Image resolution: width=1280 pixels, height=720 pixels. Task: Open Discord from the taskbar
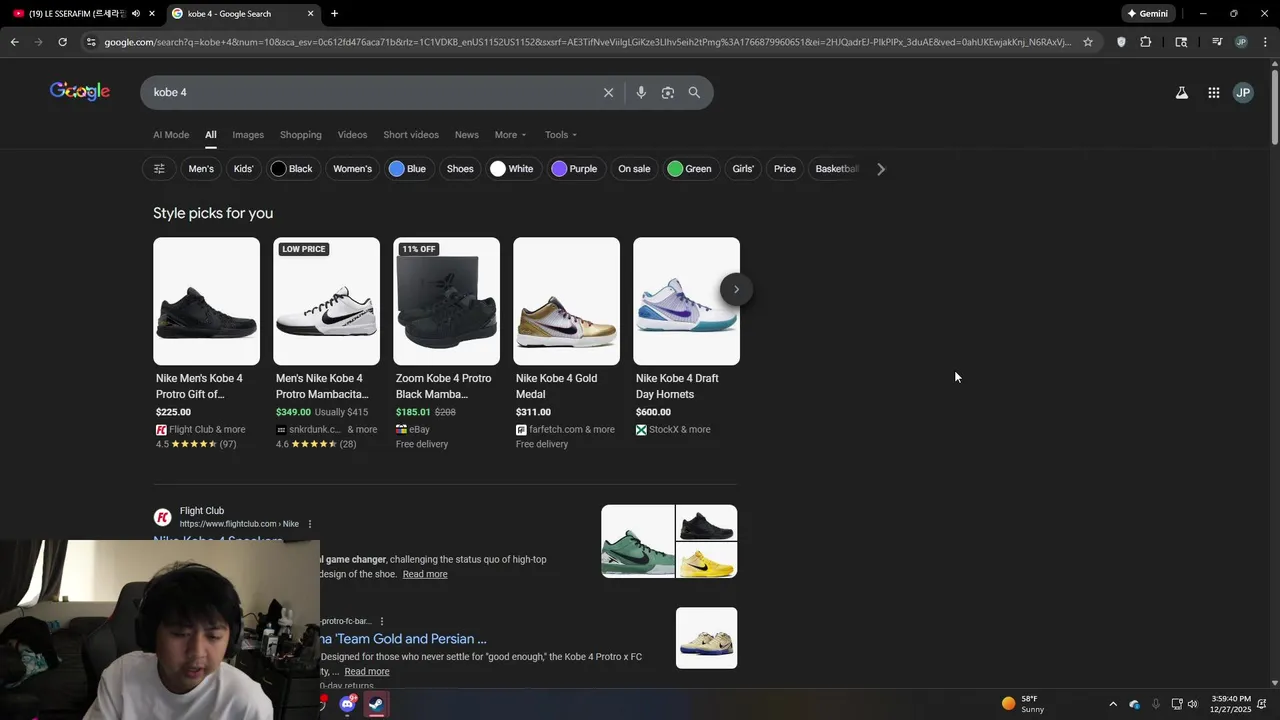coord(347,704)
